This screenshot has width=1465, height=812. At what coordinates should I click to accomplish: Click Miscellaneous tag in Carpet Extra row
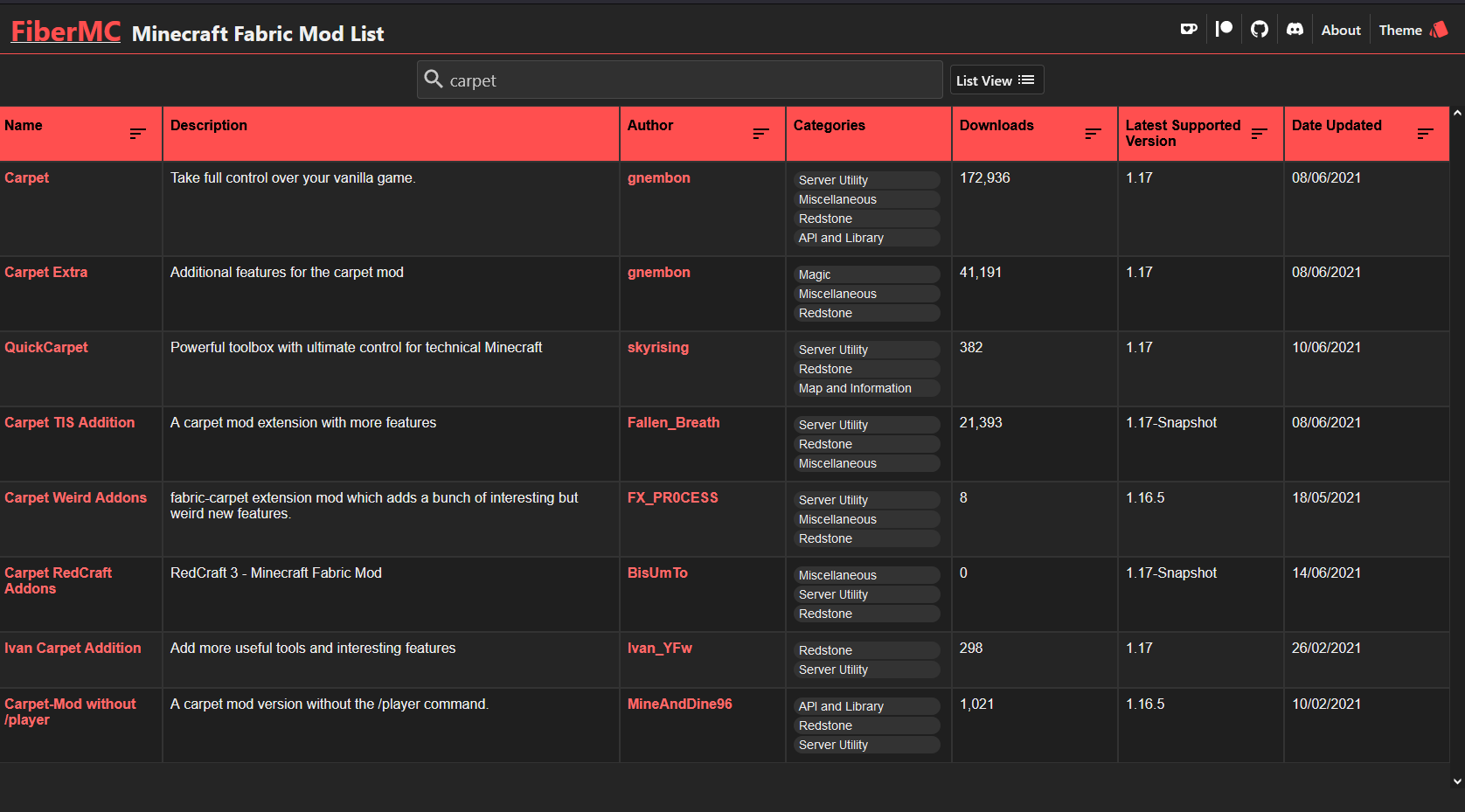click(867, 294)
